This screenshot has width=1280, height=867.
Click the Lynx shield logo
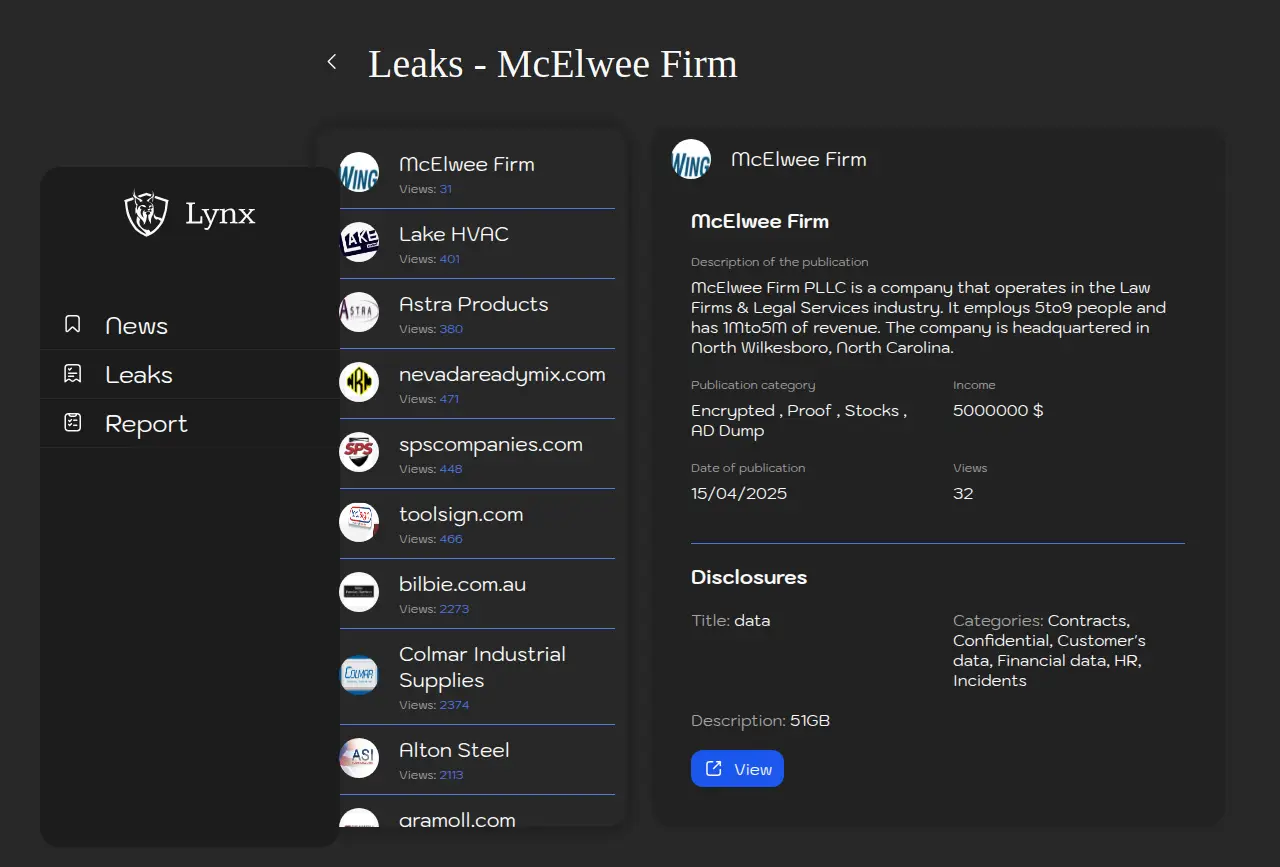[x=146, y=213]
